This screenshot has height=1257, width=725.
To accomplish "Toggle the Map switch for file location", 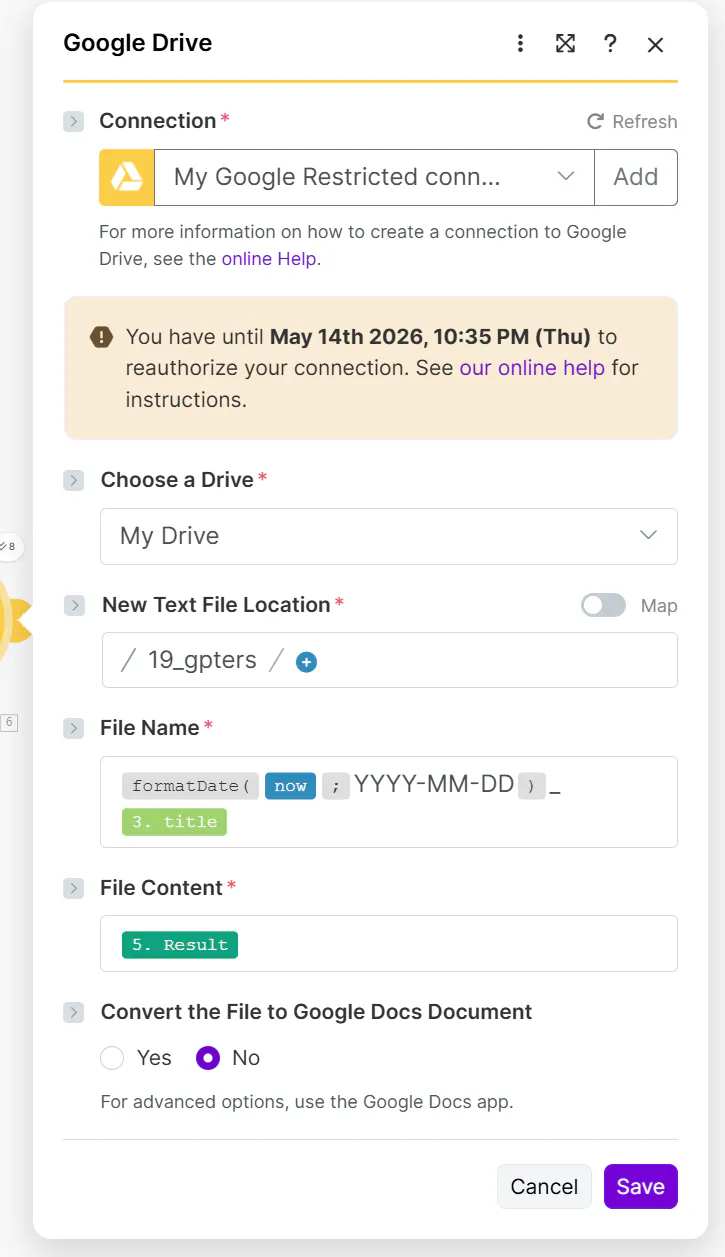I will 603,605.
